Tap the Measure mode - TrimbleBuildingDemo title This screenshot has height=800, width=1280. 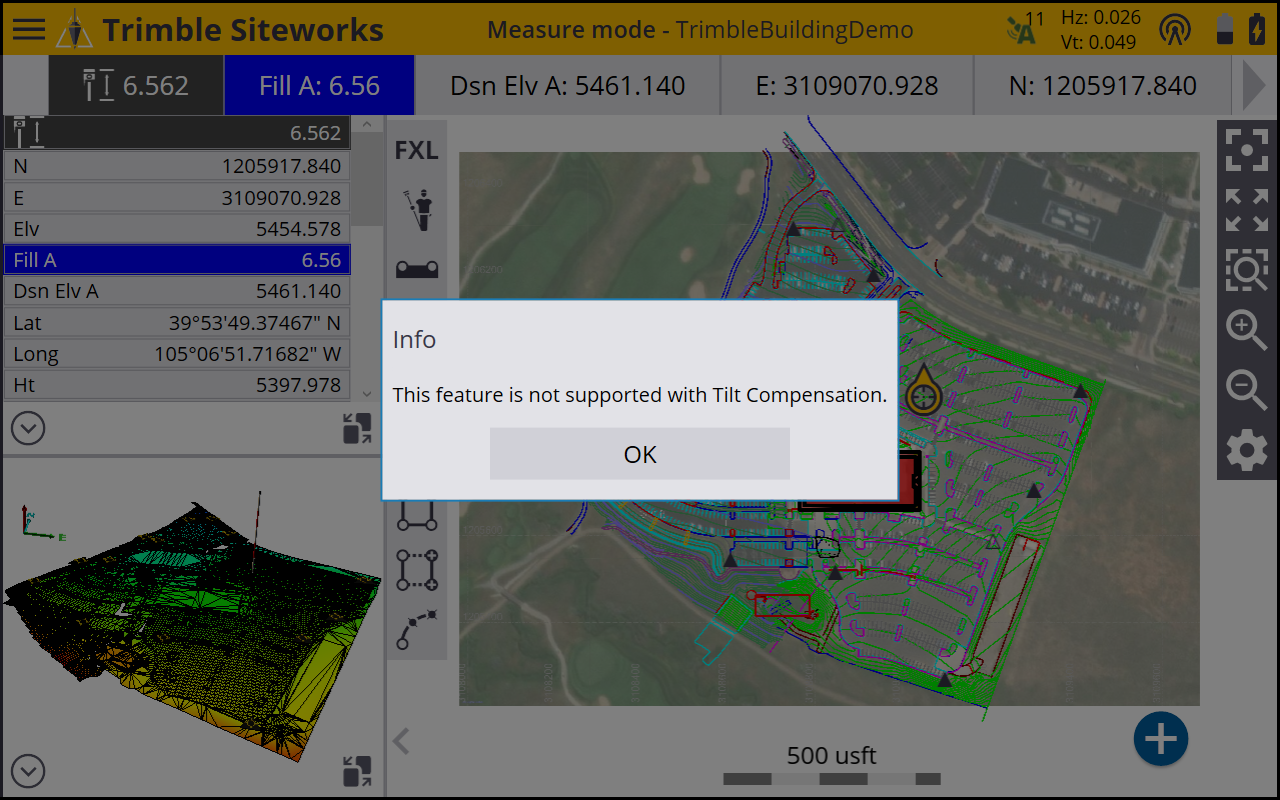click(700, 29)
